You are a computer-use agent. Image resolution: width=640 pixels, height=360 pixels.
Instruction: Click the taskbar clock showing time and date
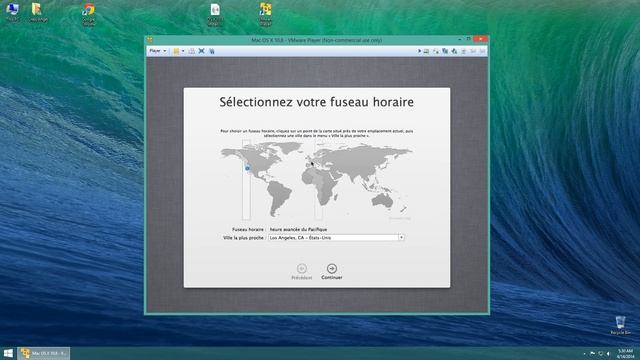pos(625,353)
